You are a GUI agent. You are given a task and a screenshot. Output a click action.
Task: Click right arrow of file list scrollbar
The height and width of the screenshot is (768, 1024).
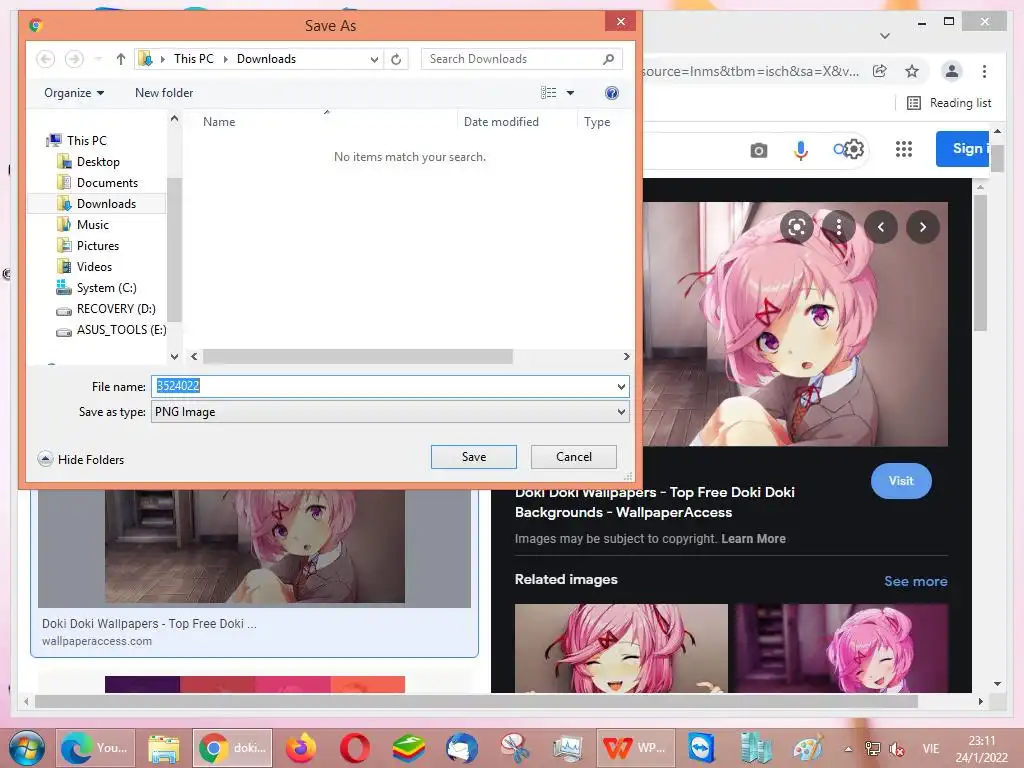[626, 357]
